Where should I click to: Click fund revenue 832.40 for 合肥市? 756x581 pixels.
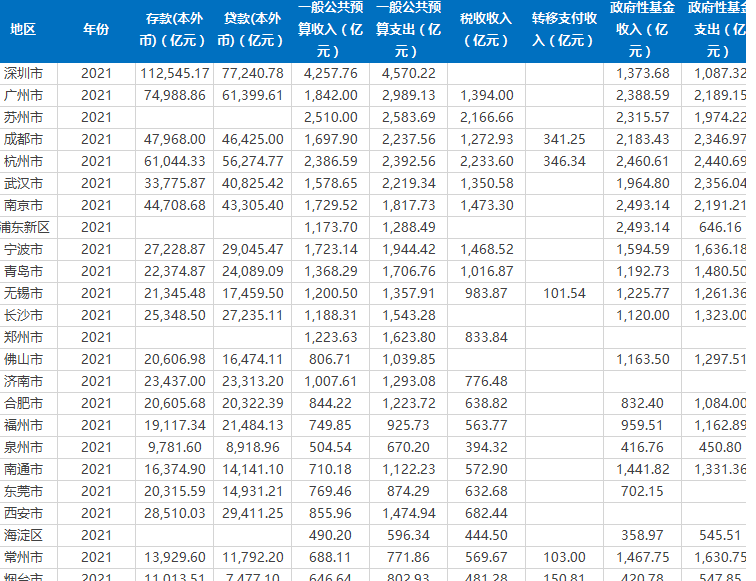642,404
